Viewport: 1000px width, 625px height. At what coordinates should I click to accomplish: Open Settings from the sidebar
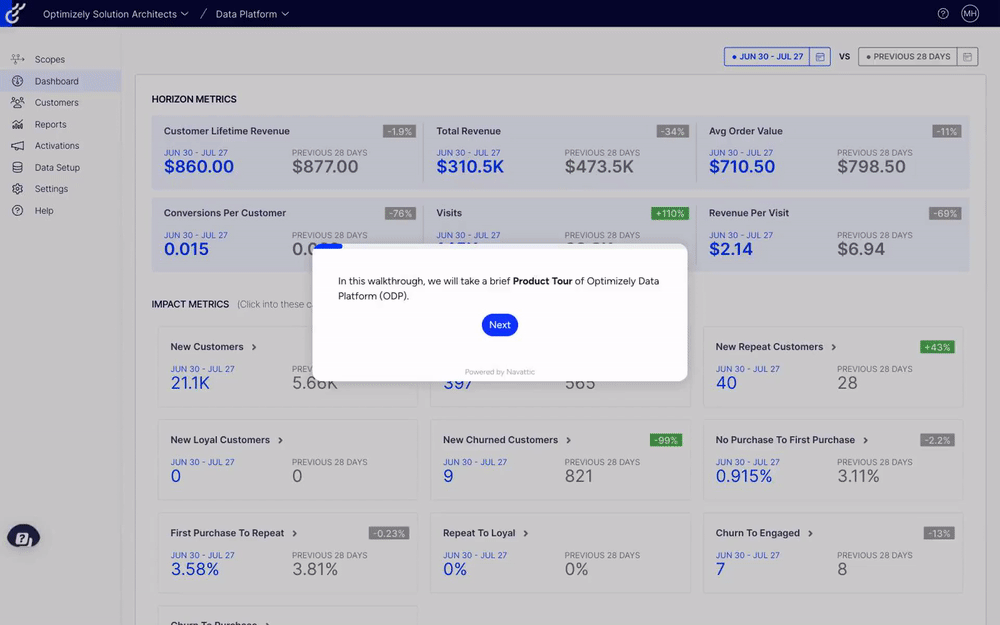pos(61,189)
